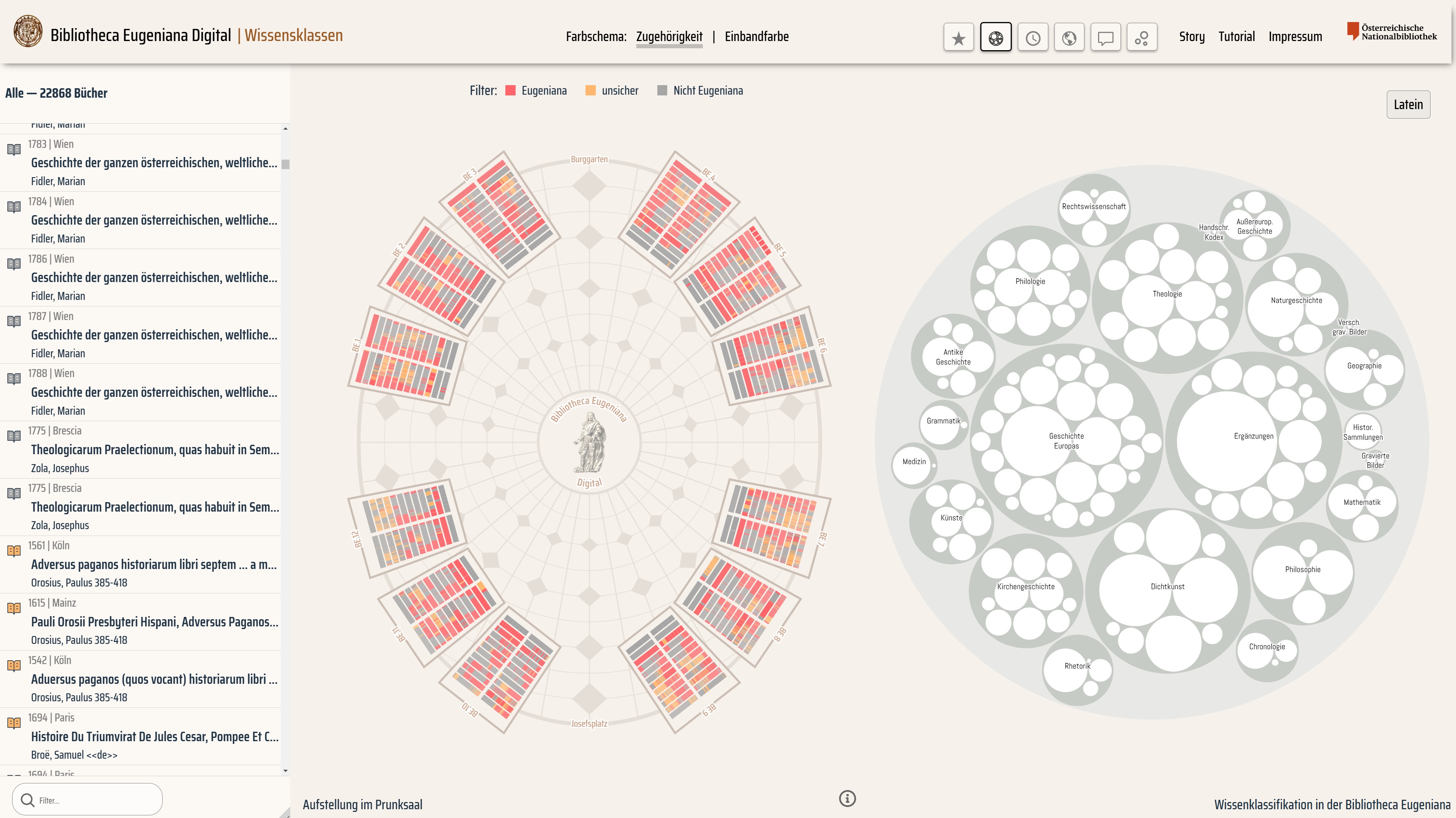Open the speech bubble comment view icon
This screenshot has height=818, width=1456.
click(x=1105, y=37)
